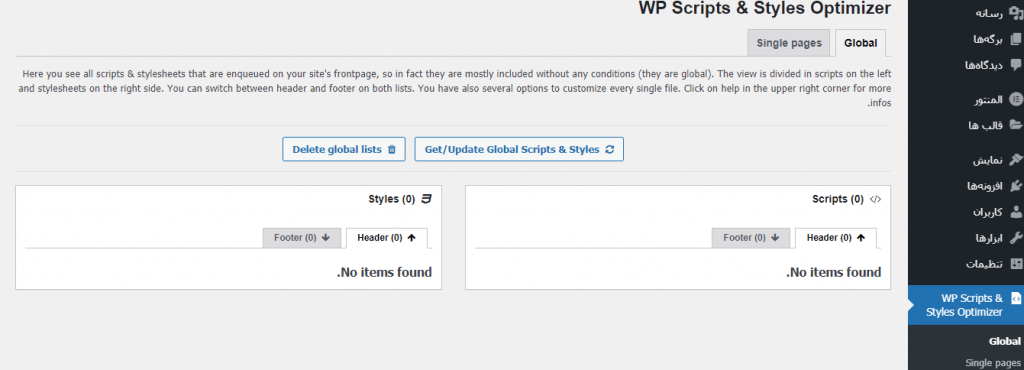Select the Styles Footer (0) tab

(x=302, y=238)
